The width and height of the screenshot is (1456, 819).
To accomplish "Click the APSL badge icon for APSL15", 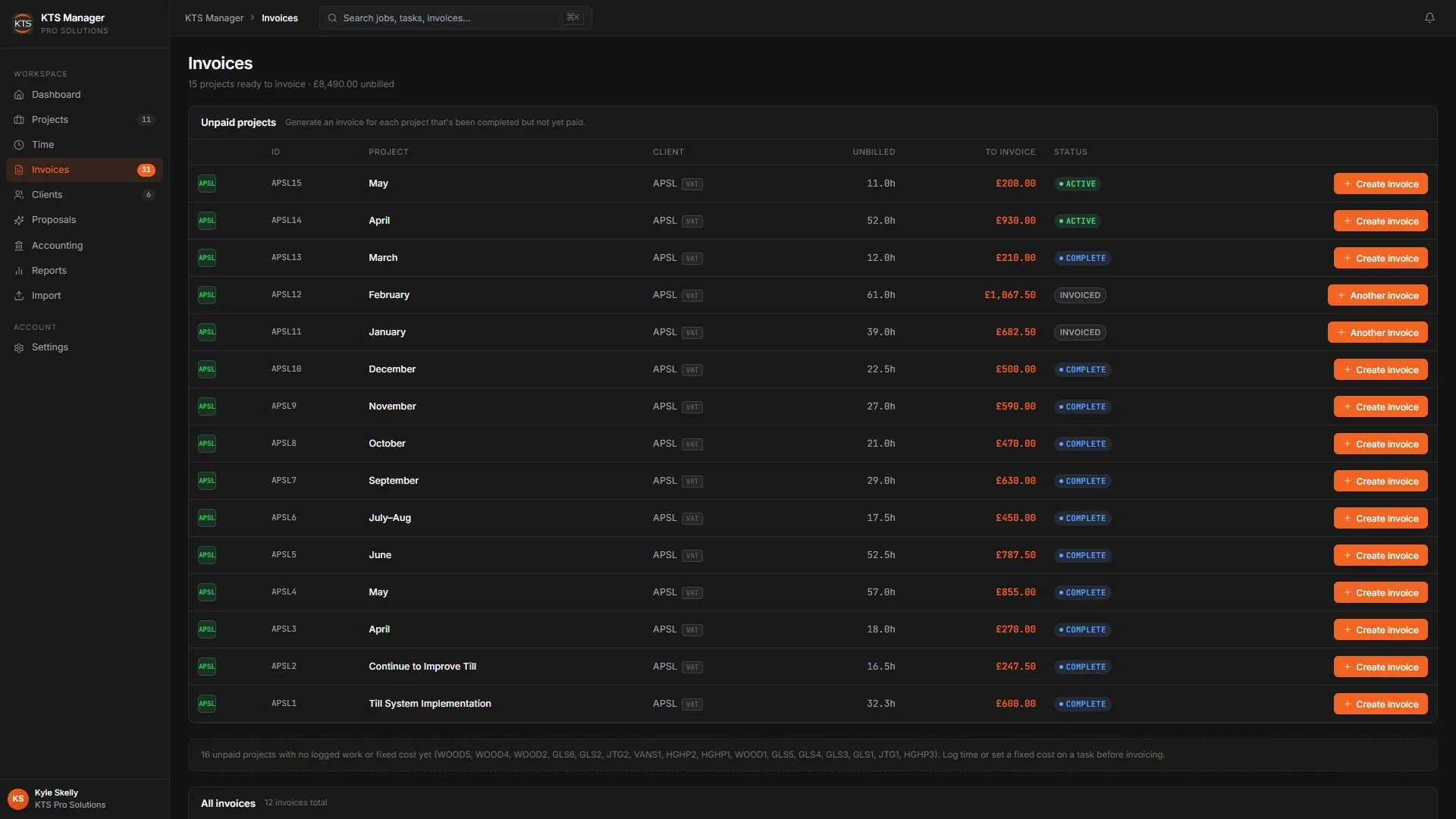I will point(207,184).
